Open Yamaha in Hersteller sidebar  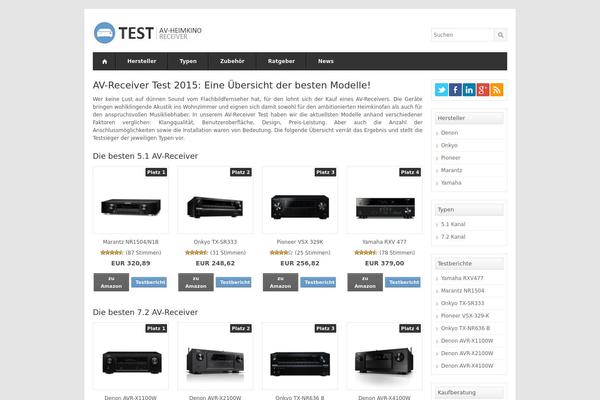(451, 183)
